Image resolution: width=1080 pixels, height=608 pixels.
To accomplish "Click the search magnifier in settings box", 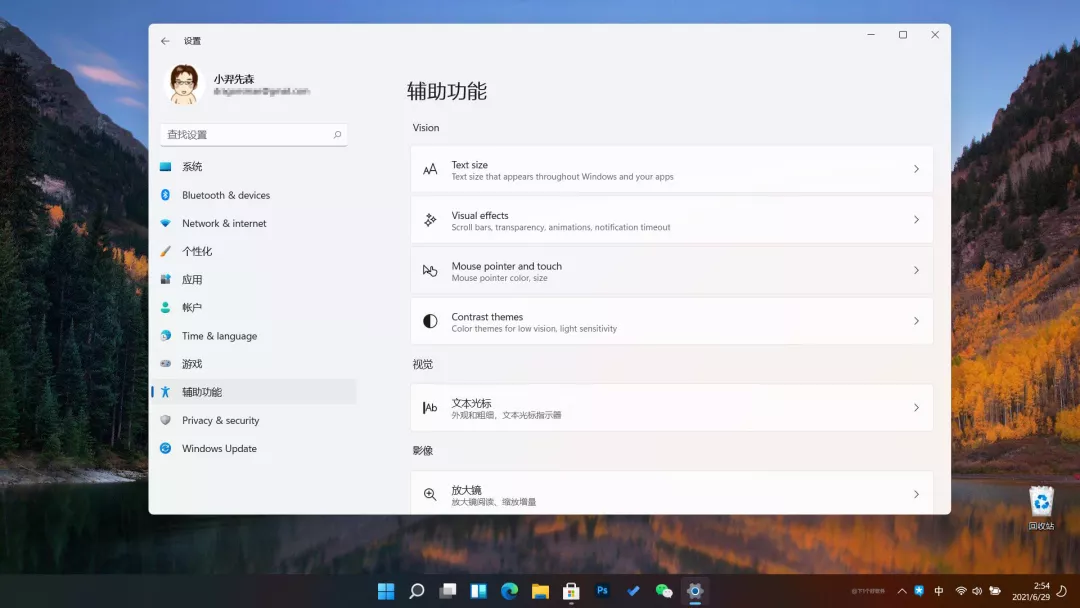I will click(x=337, y=135).
